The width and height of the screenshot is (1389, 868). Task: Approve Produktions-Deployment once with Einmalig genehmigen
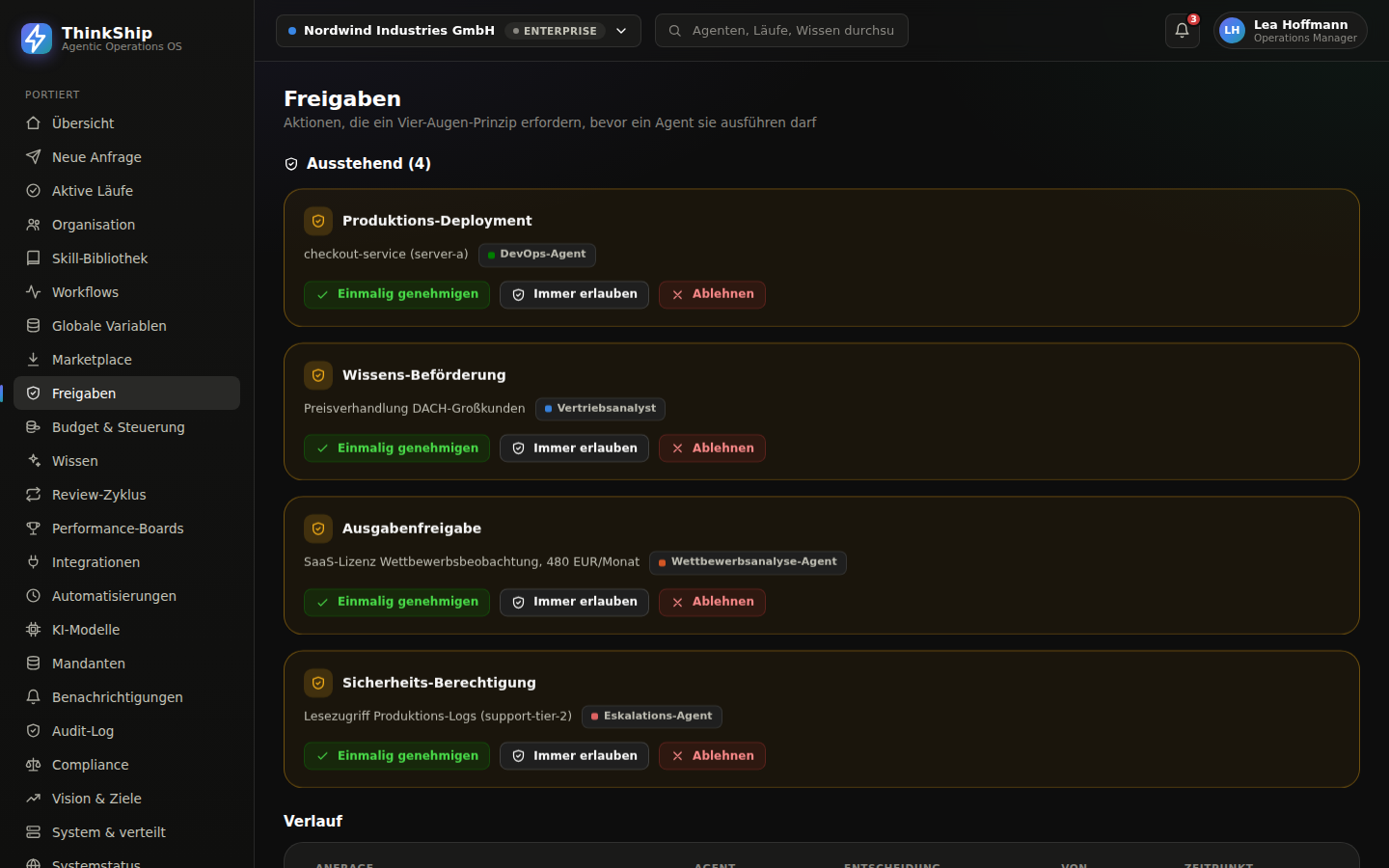[x=396, y=294]
